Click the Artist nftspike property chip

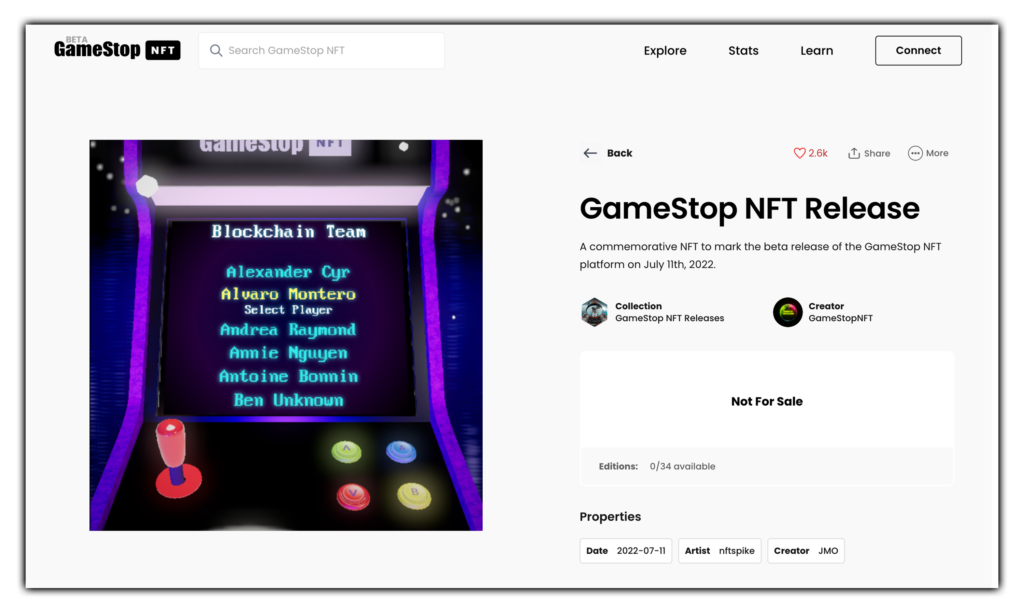coord(719,550)
